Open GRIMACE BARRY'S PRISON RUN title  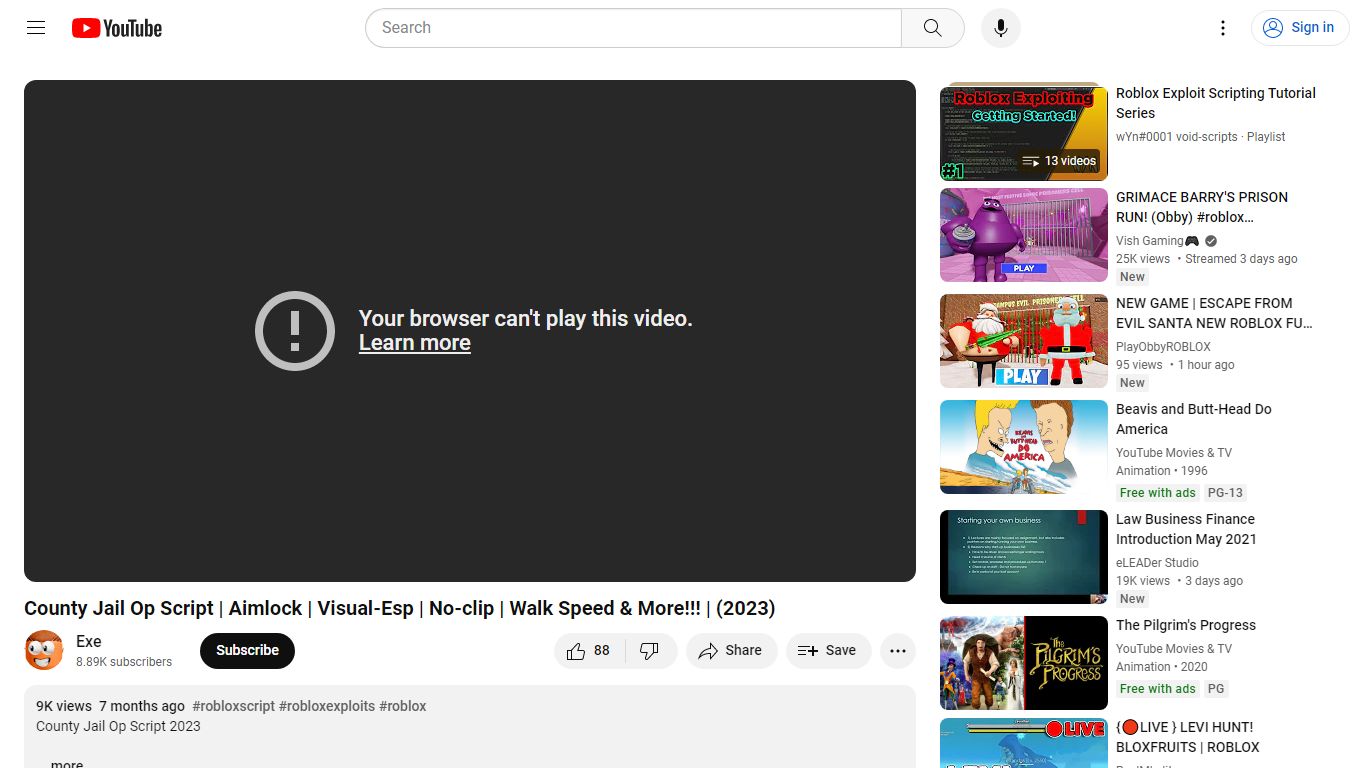[x=1202, y=207]
